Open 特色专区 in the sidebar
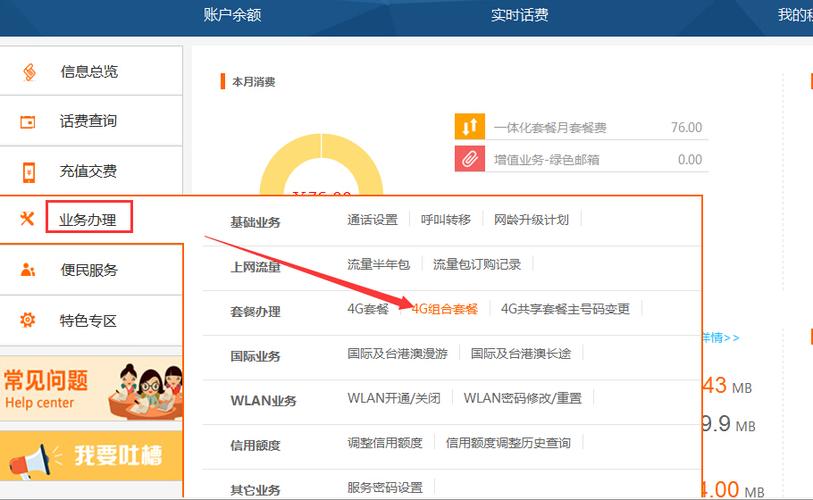This screenshot has height=500, width=813. [x=88, y=320]
